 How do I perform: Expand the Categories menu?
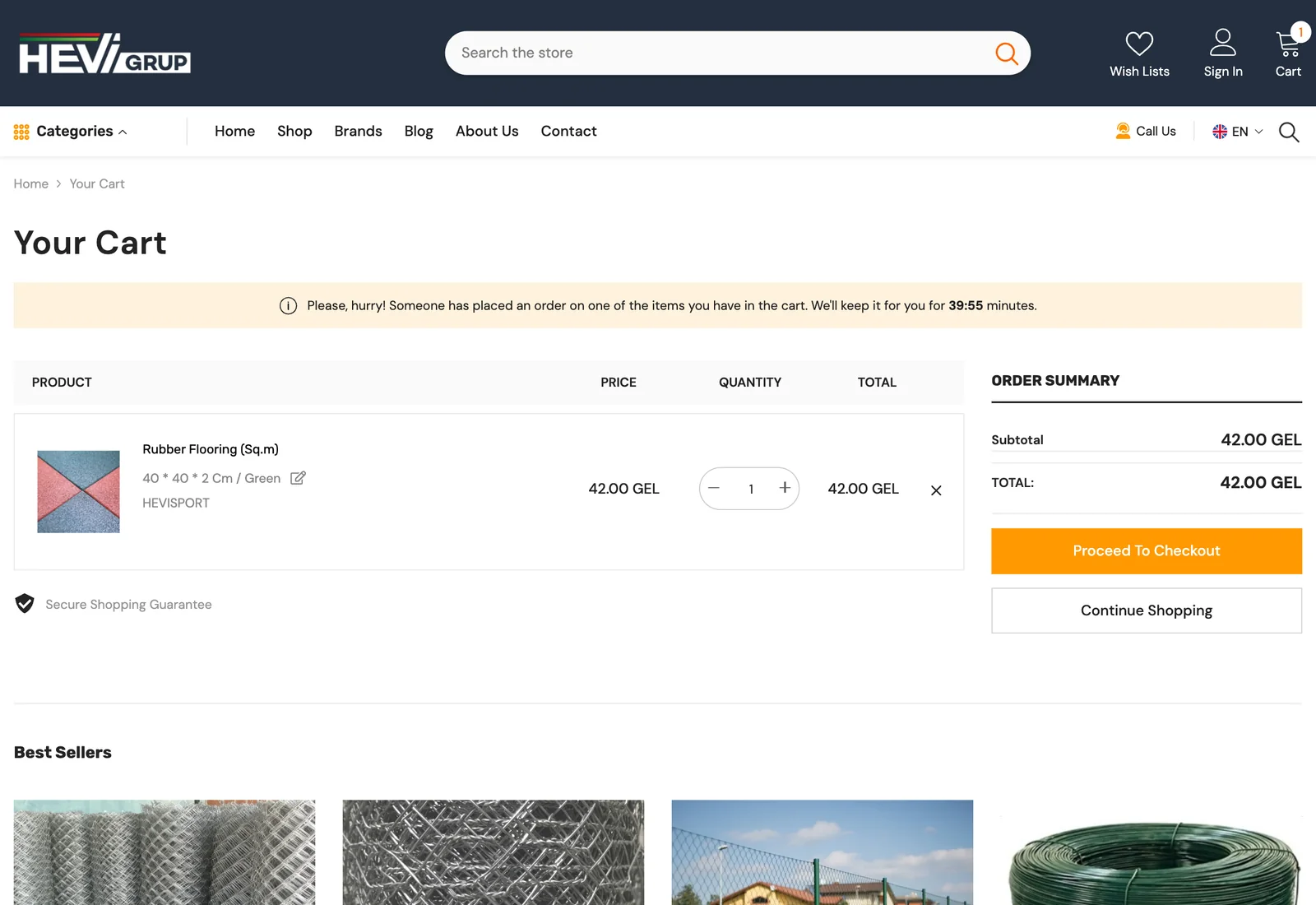71,132
